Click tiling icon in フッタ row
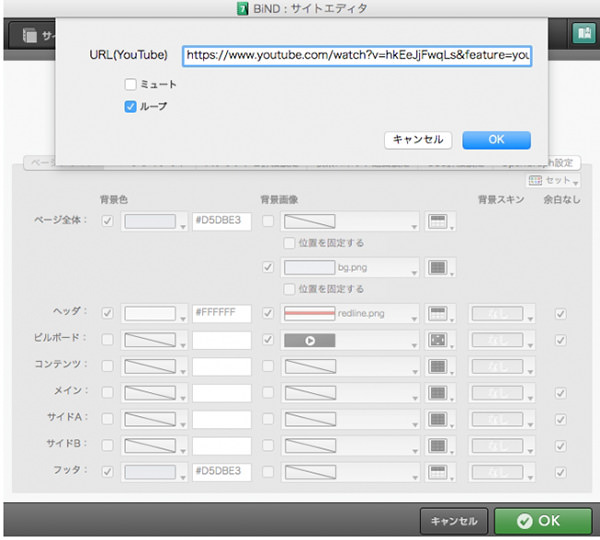Screen dimensions: 600x540 pyautogui.click(x=435, y=470)
